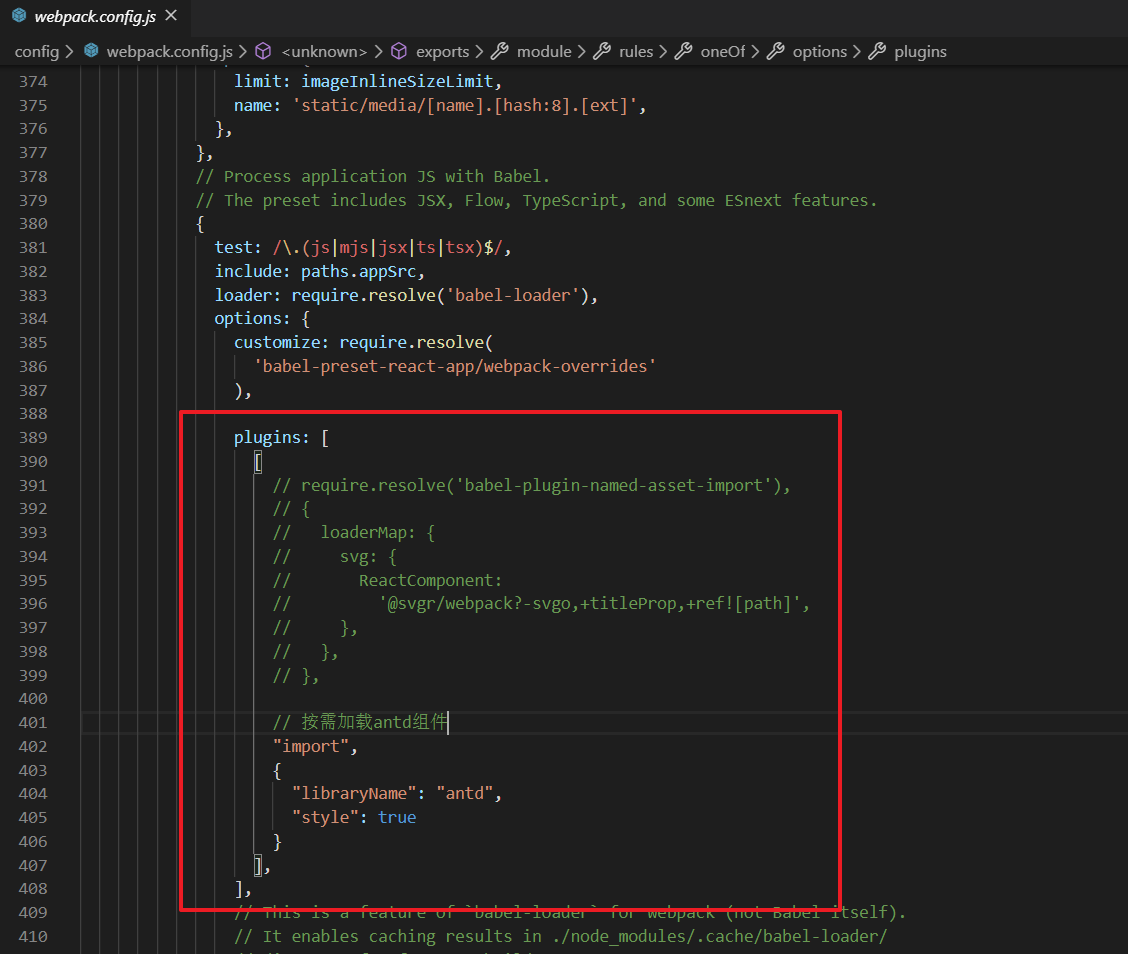
Task: Click commented 'ReactComponent:' on line 395
Action: coord(430,580)
